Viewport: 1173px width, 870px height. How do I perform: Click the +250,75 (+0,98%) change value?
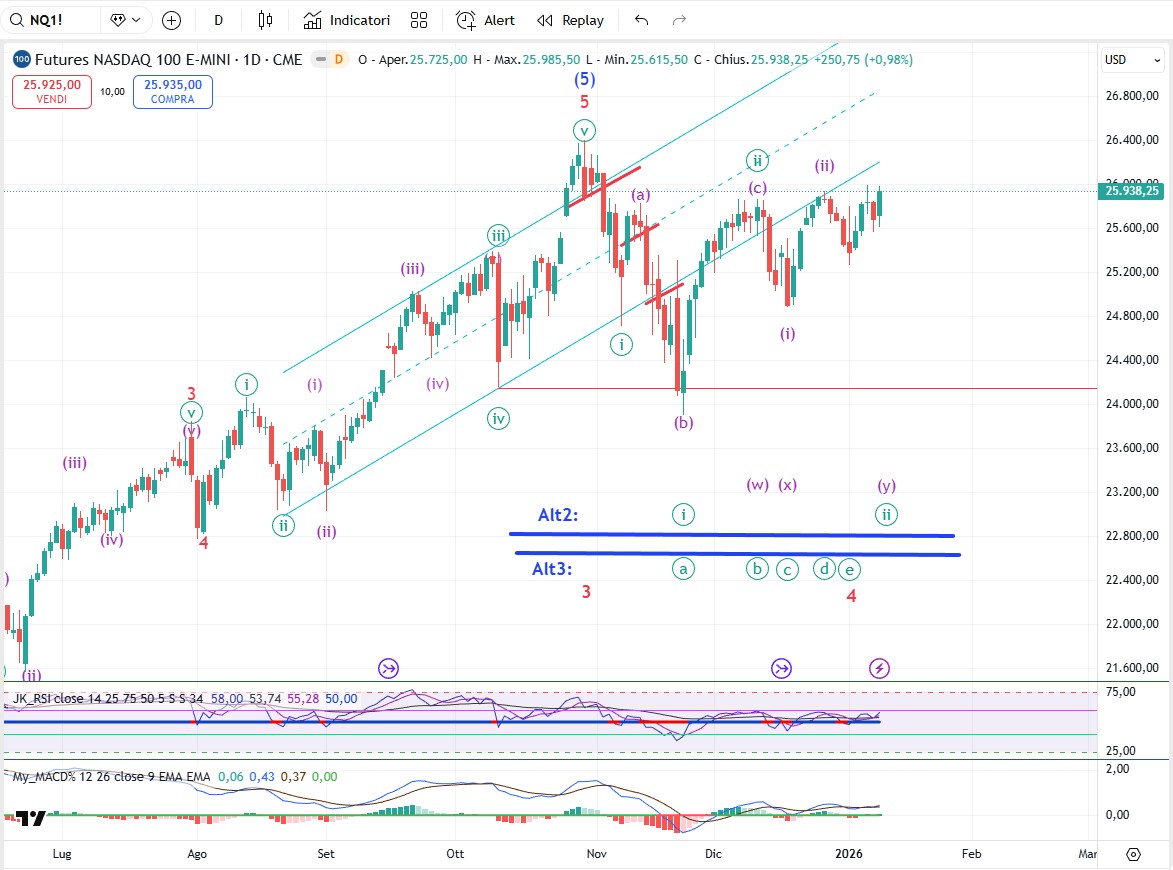coord(863,59)
